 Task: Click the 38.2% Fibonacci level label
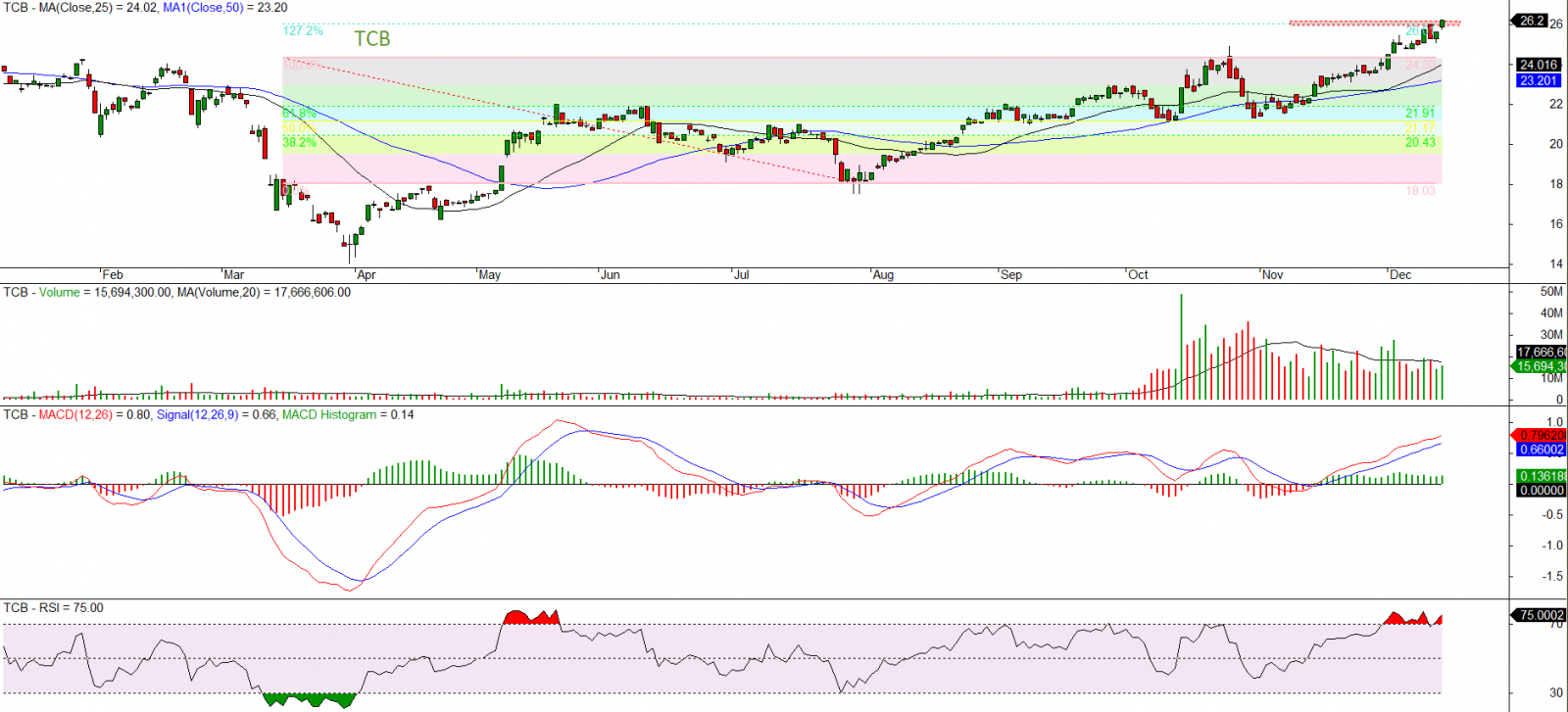coord(299,142)
